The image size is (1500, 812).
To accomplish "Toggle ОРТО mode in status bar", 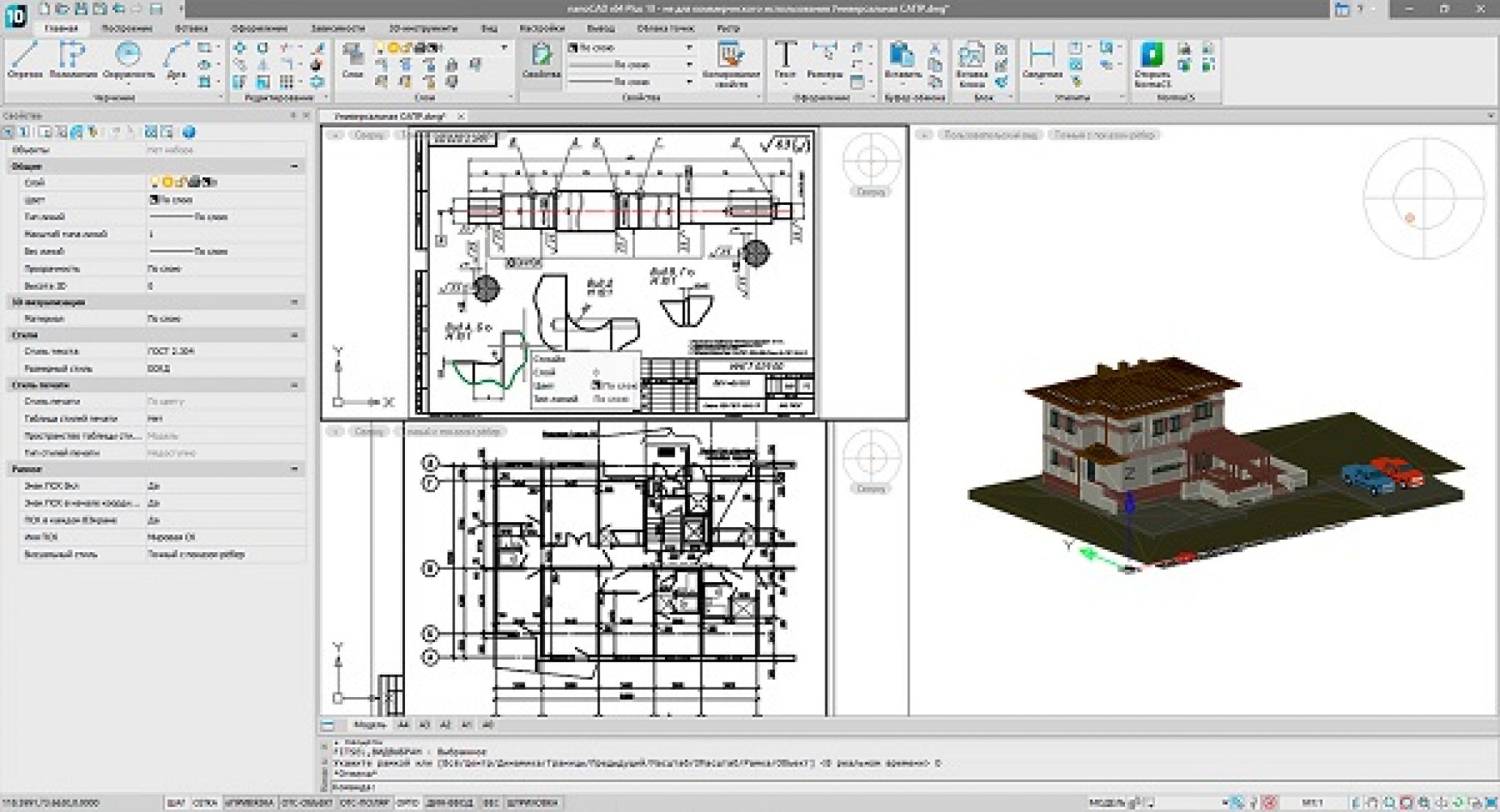I will (x=407, y=803).
